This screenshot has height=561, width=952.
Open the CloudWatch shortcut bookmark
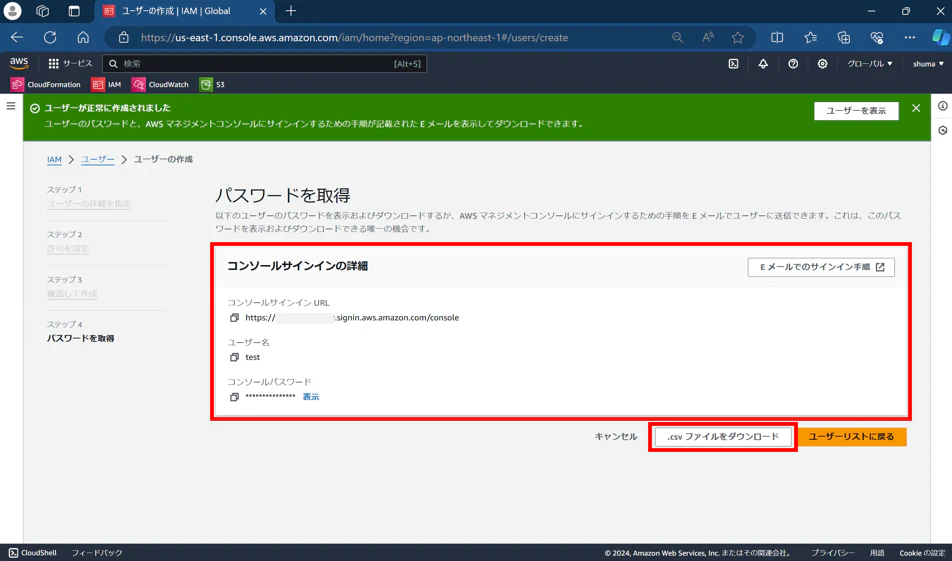[x=160, y=84]
